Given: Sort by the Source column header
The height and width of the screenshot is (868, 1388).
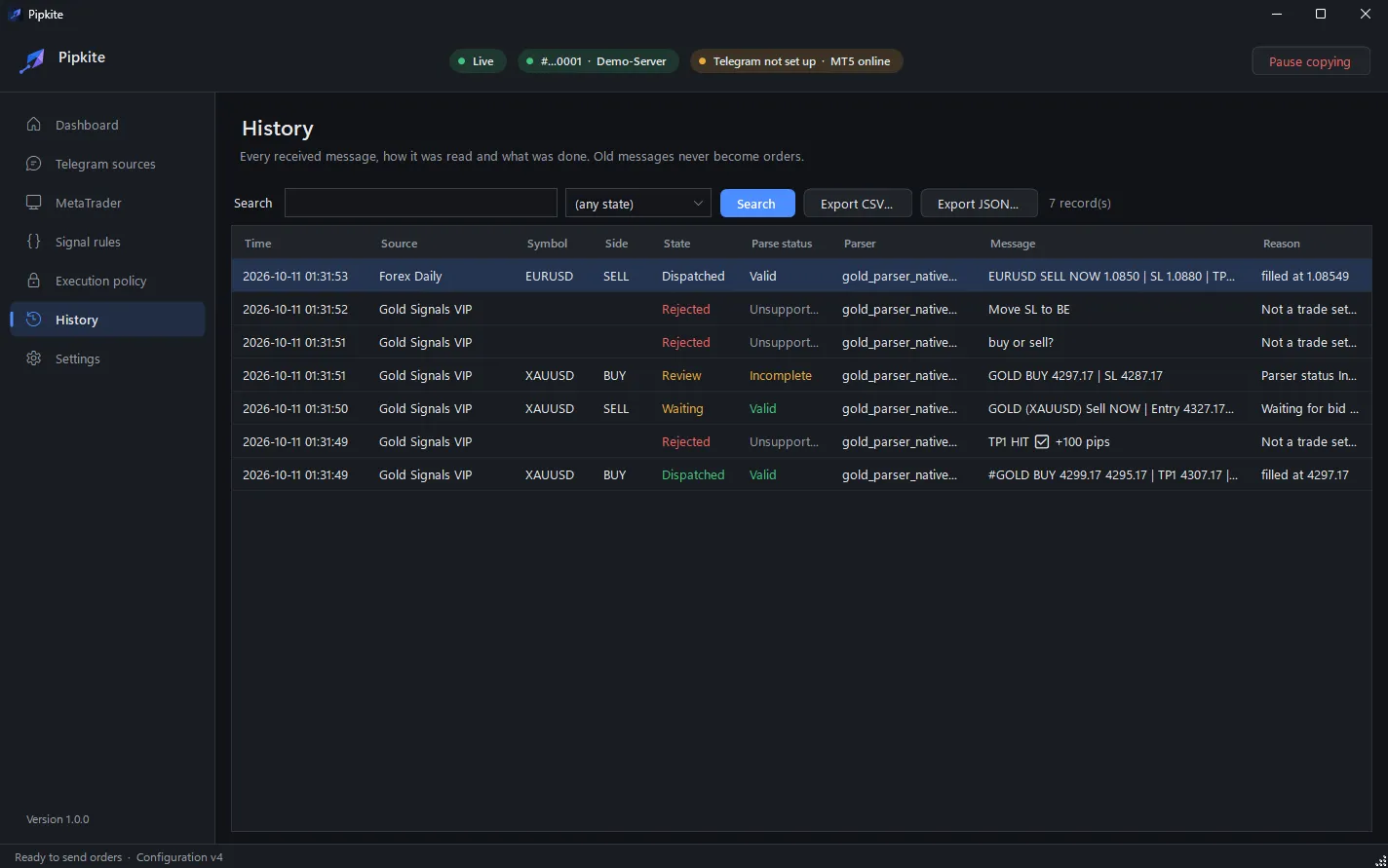Looking at the screenshot, I should pyautogui.click(x=399, y=244).
